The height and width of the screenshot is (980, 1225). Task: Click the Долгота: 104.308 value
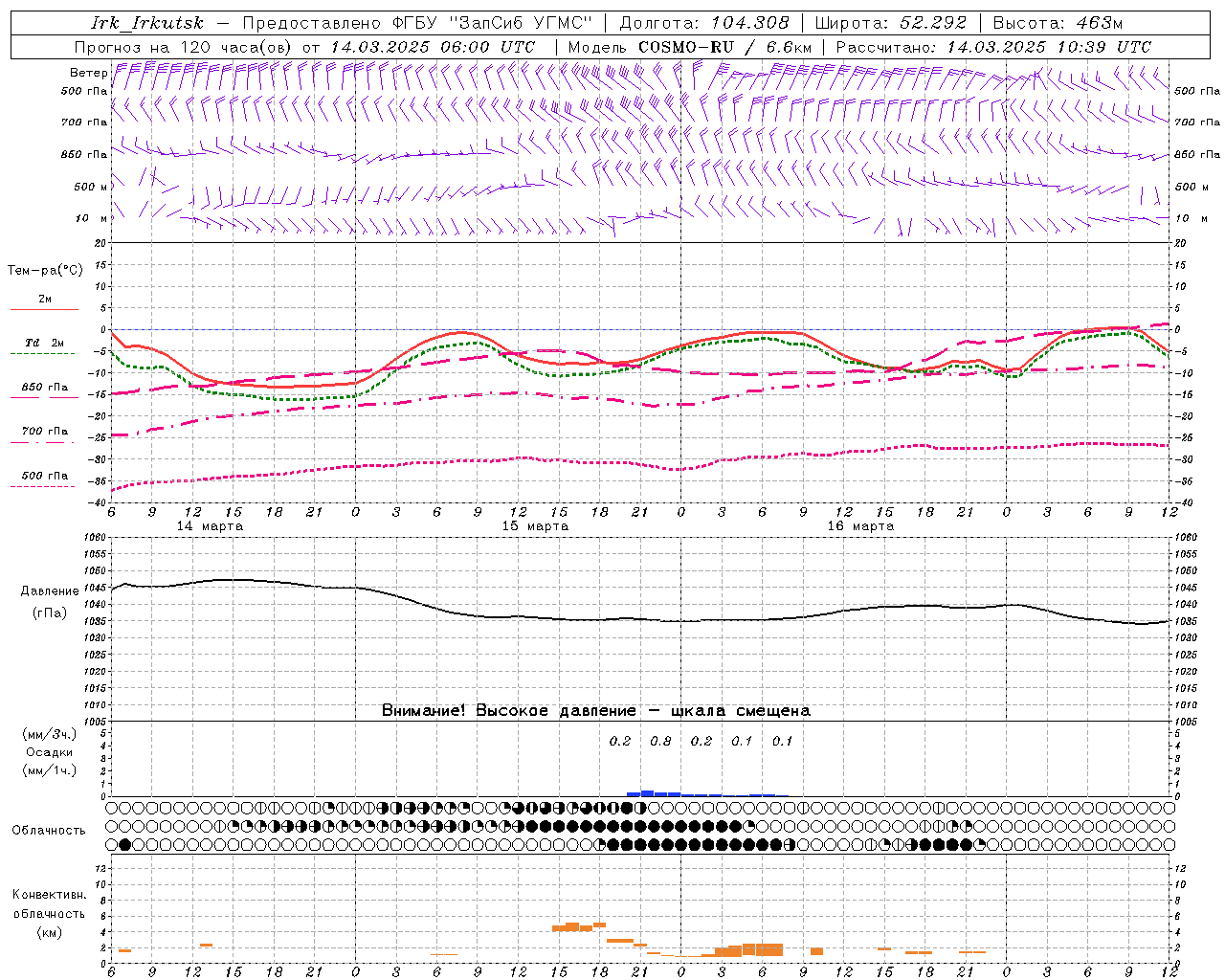point(704,23)
